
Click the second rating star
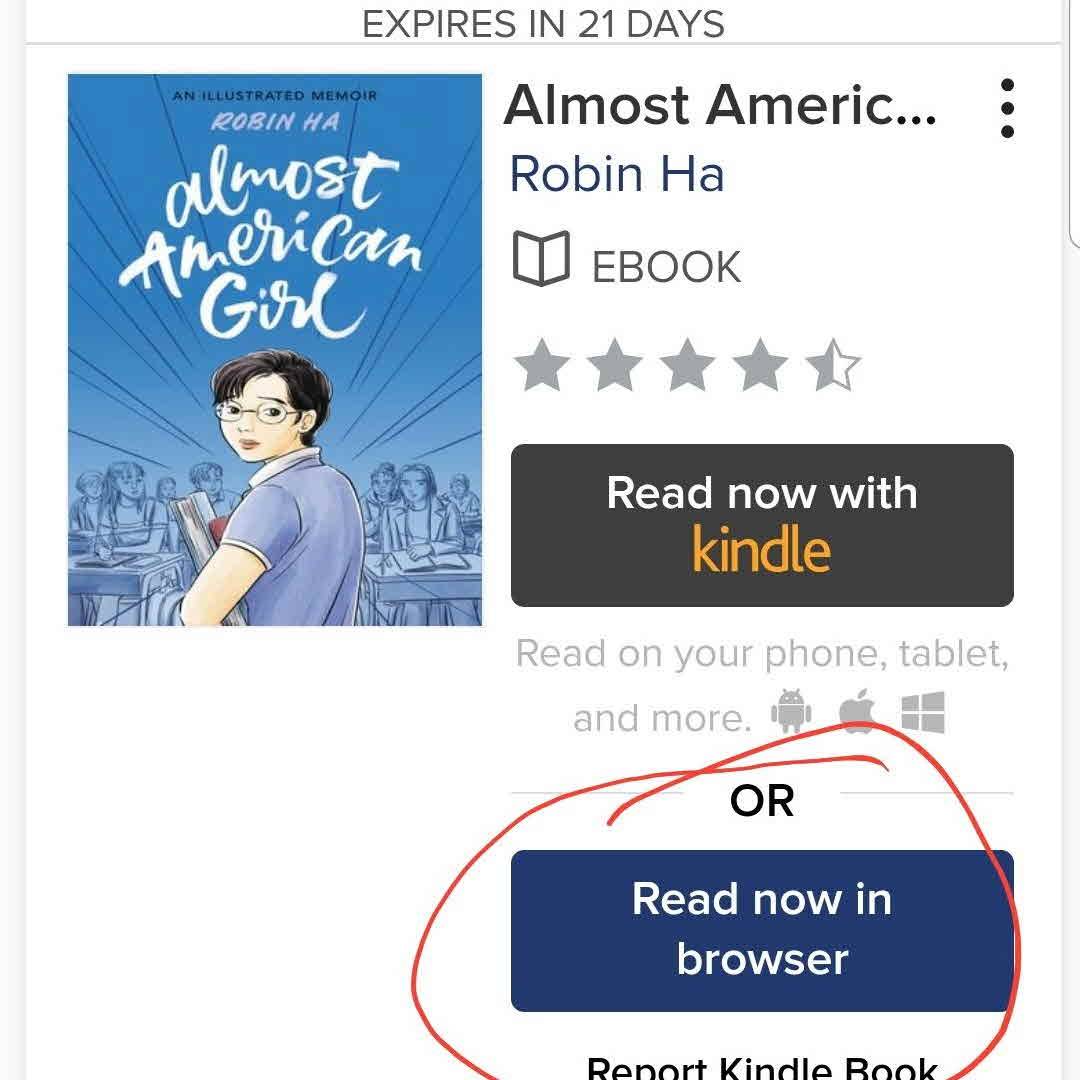coord(614,365)
